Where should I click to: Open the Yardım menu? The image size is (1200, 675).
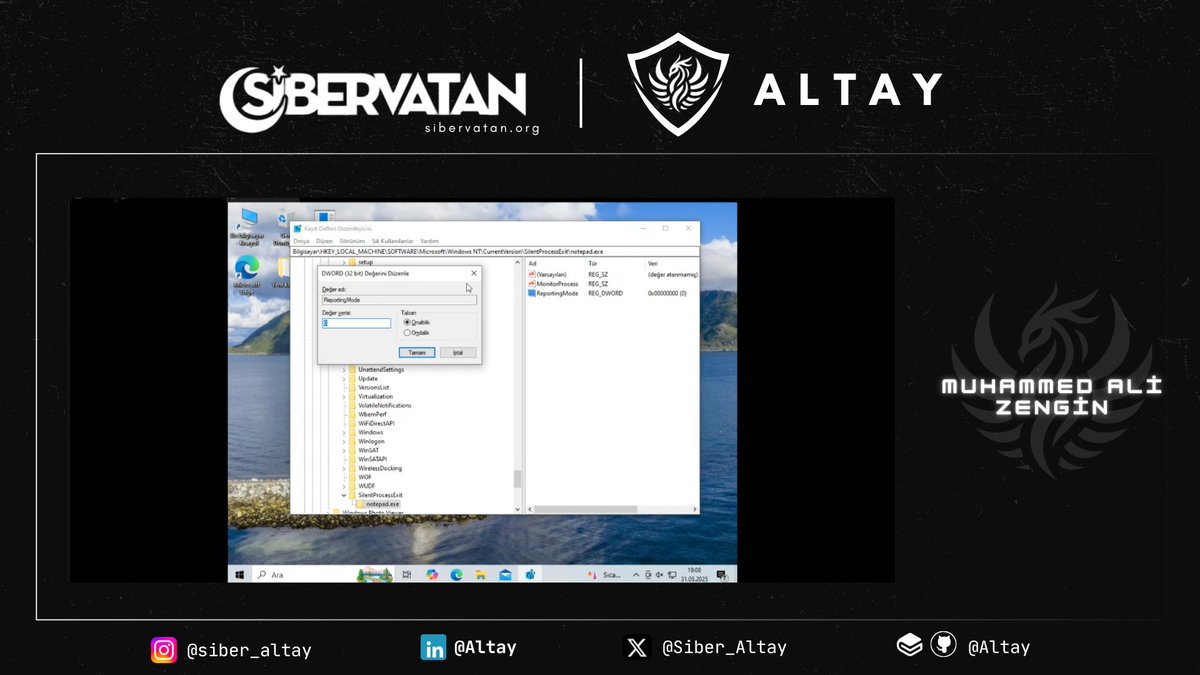(x=429, y=241)
